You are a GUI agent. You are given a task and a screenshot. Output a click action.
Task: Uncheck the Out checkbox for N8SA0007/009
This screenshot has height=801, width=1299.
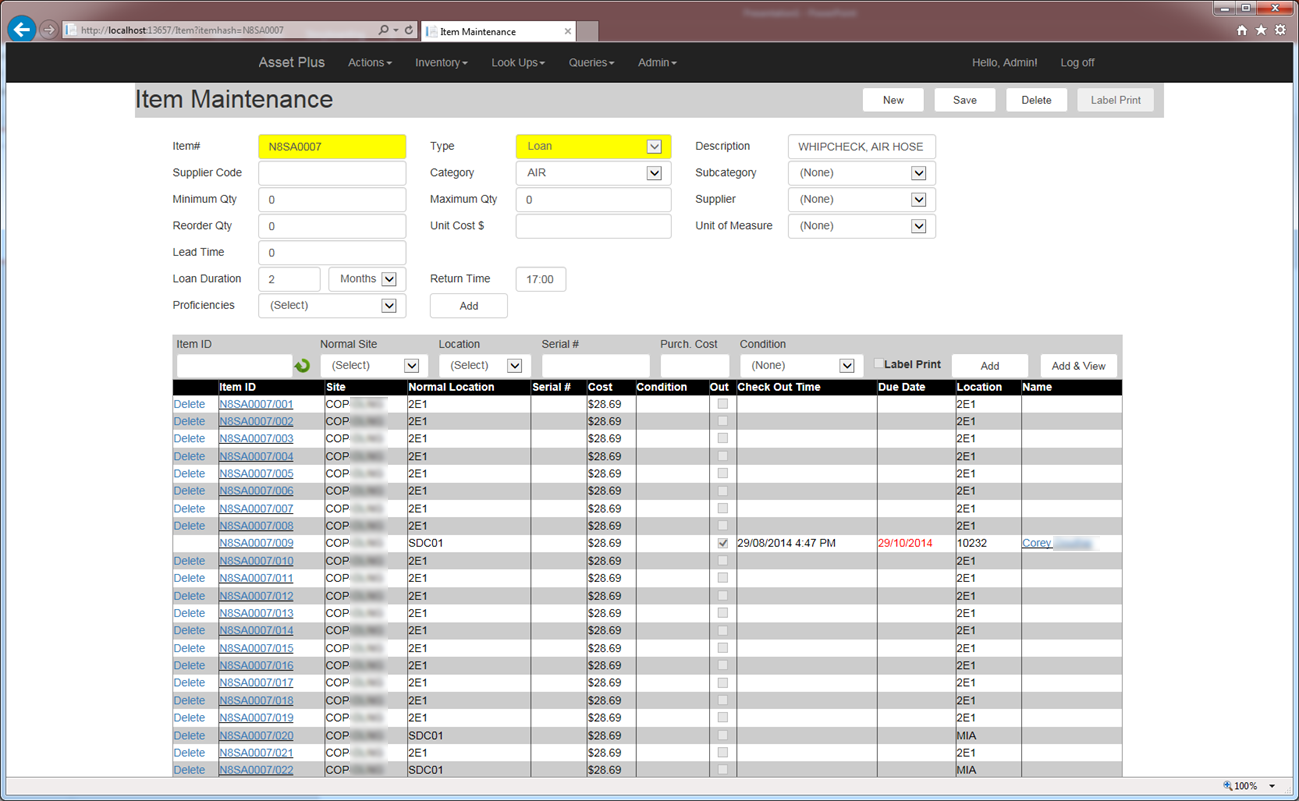[x=722, y=543]
